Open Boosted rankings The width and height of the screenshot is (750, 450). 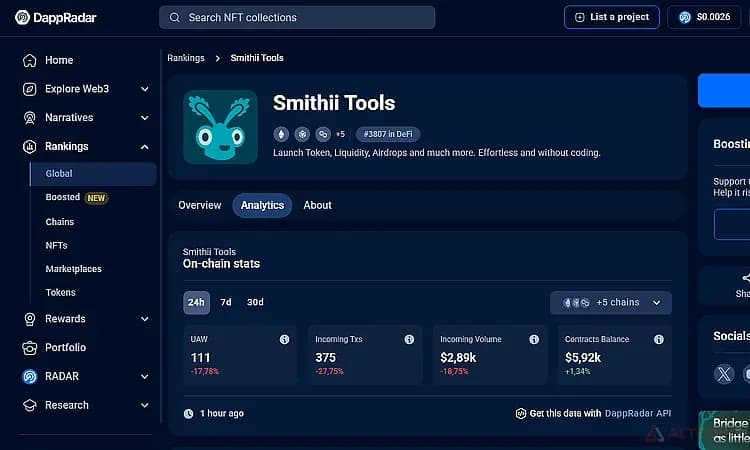tap(63, 197)
